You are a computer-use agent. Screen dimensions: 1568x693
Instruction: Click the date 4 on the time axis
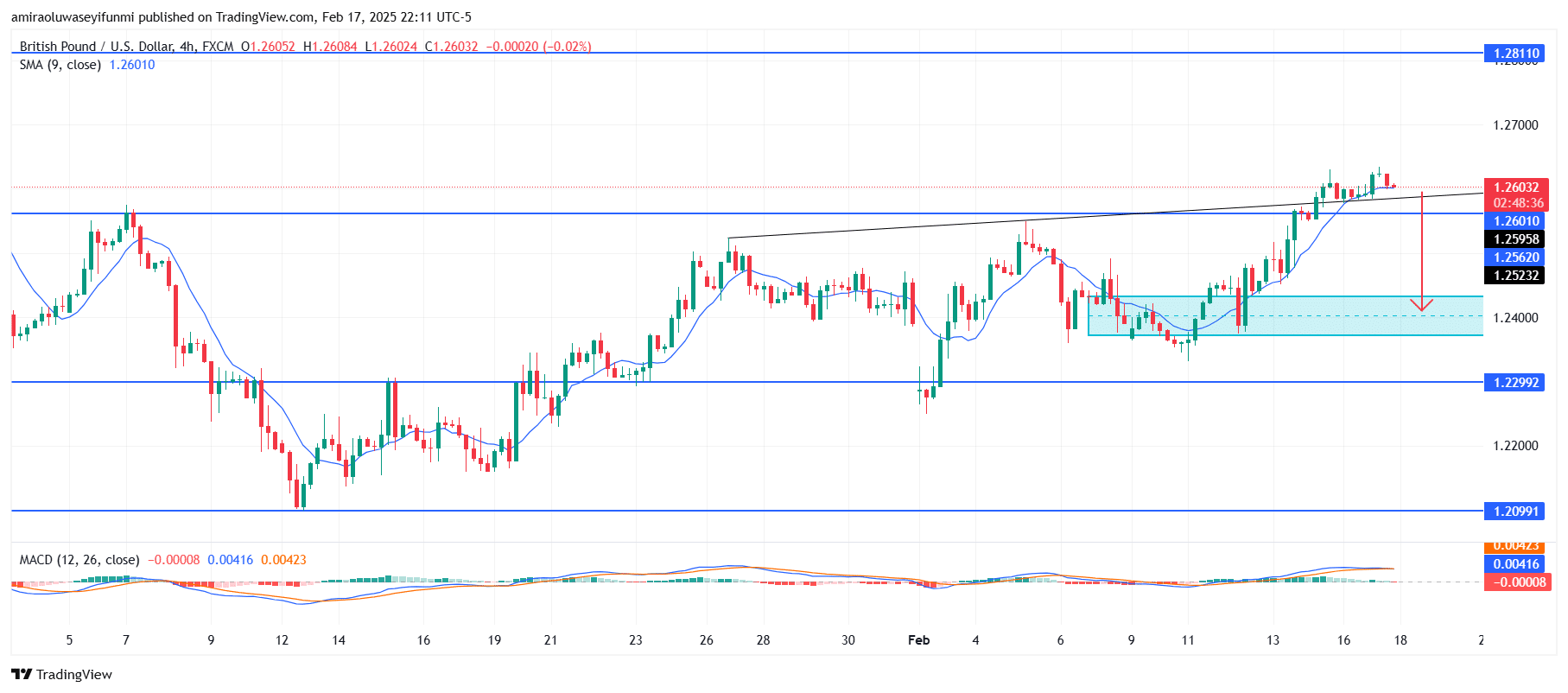[975, 640]
